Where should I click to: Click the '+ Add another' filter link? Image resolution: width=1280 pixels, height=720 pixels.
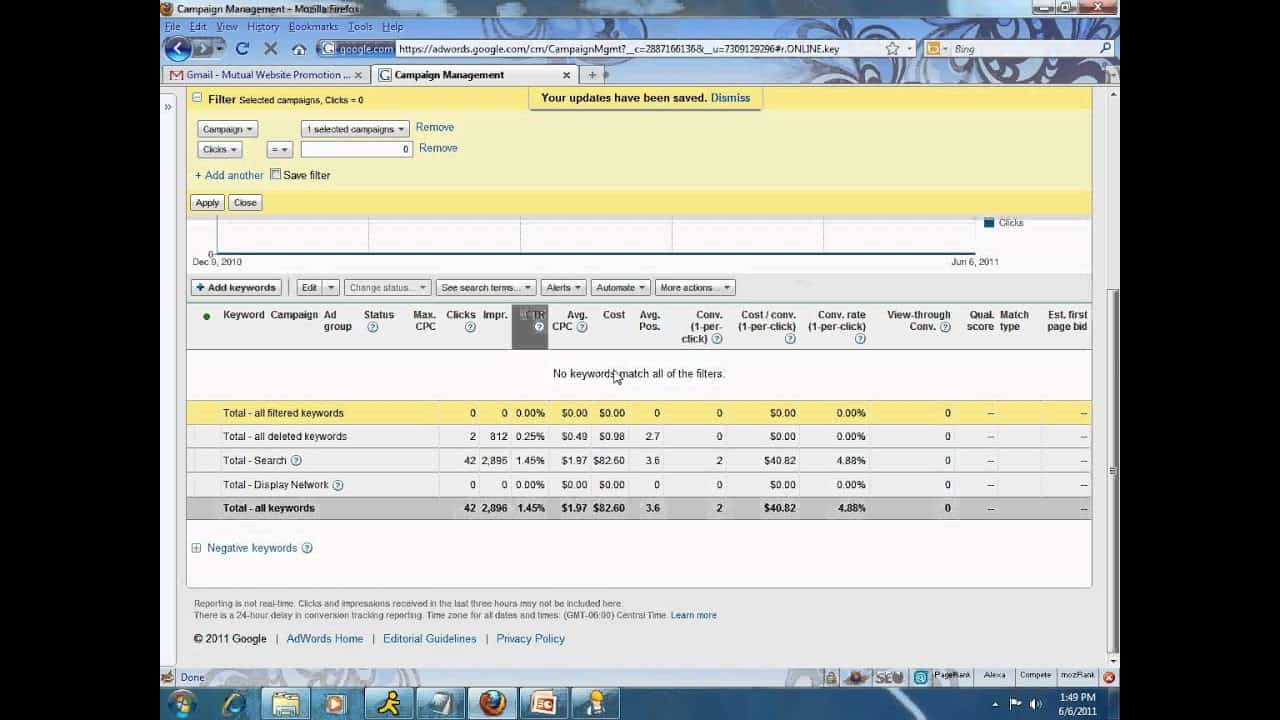pyautogui.click(x=229, y=175)
